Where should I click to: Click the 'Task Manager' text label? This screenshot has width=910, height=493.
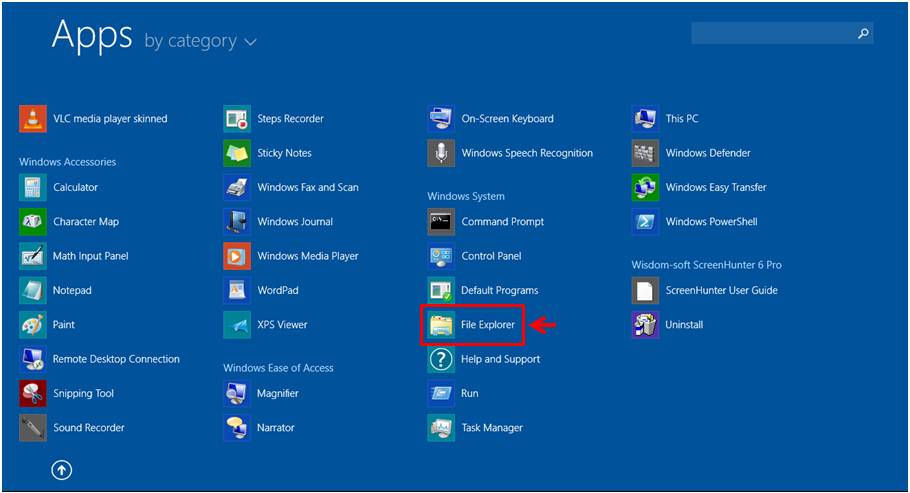point(492,428)
